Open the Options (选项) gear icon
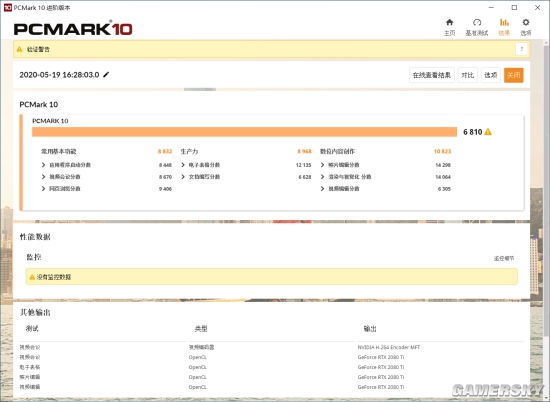The width and height of the screenshot is (550, 402). [525, 22]
